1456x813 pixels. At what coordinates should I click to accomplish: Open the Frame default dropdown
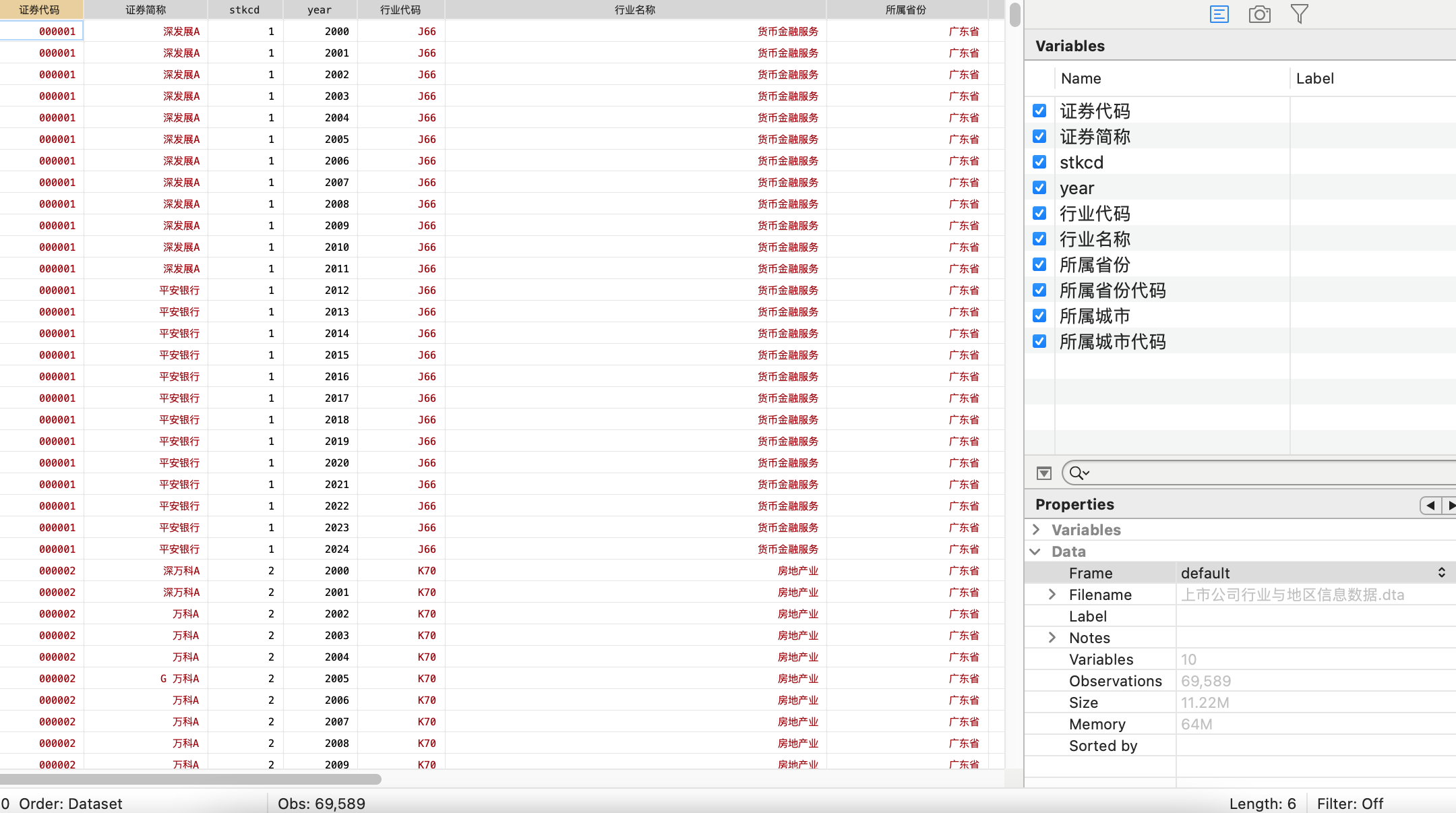(x=1313, y=573)
